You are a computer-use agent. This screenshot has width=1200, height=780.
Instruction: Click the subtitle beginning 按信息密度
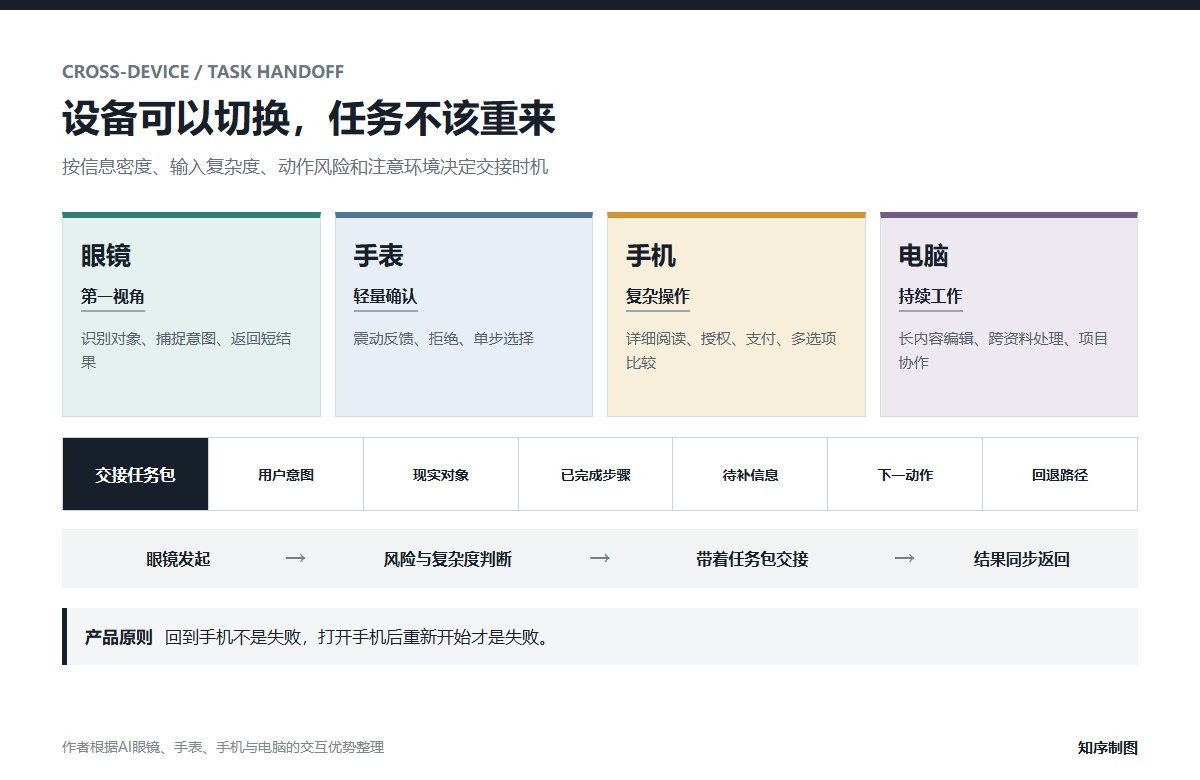[x=305, y=167]
